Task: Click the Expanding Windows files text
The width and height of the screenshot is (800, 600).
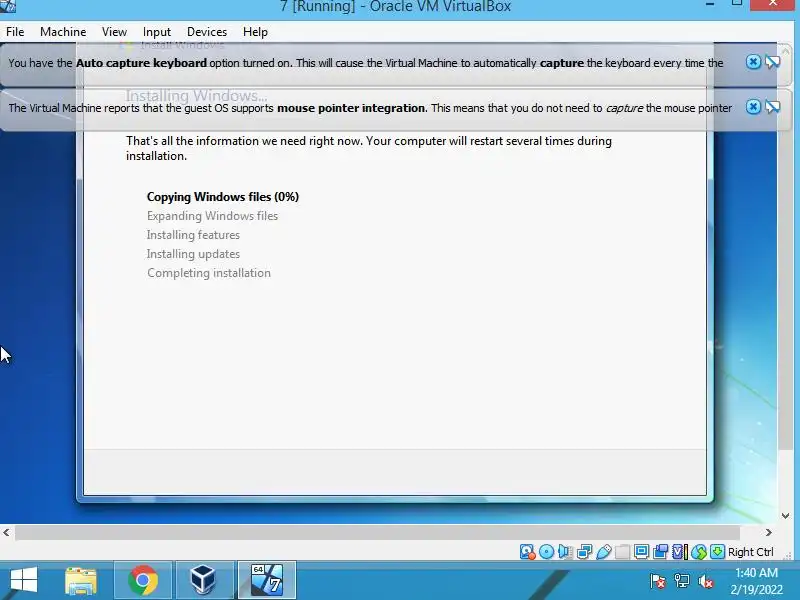Action: (212, 216)
